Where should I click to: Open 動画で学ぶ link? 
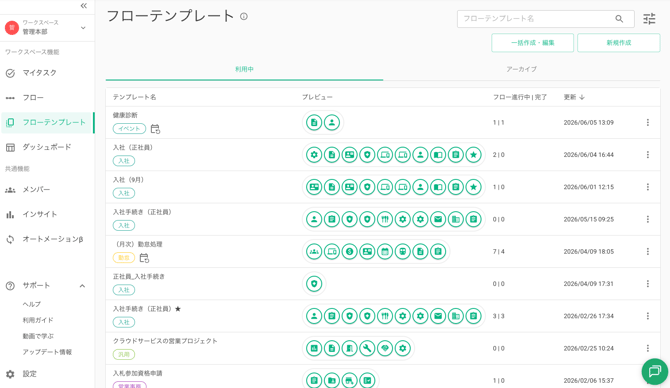coord(38,336)
